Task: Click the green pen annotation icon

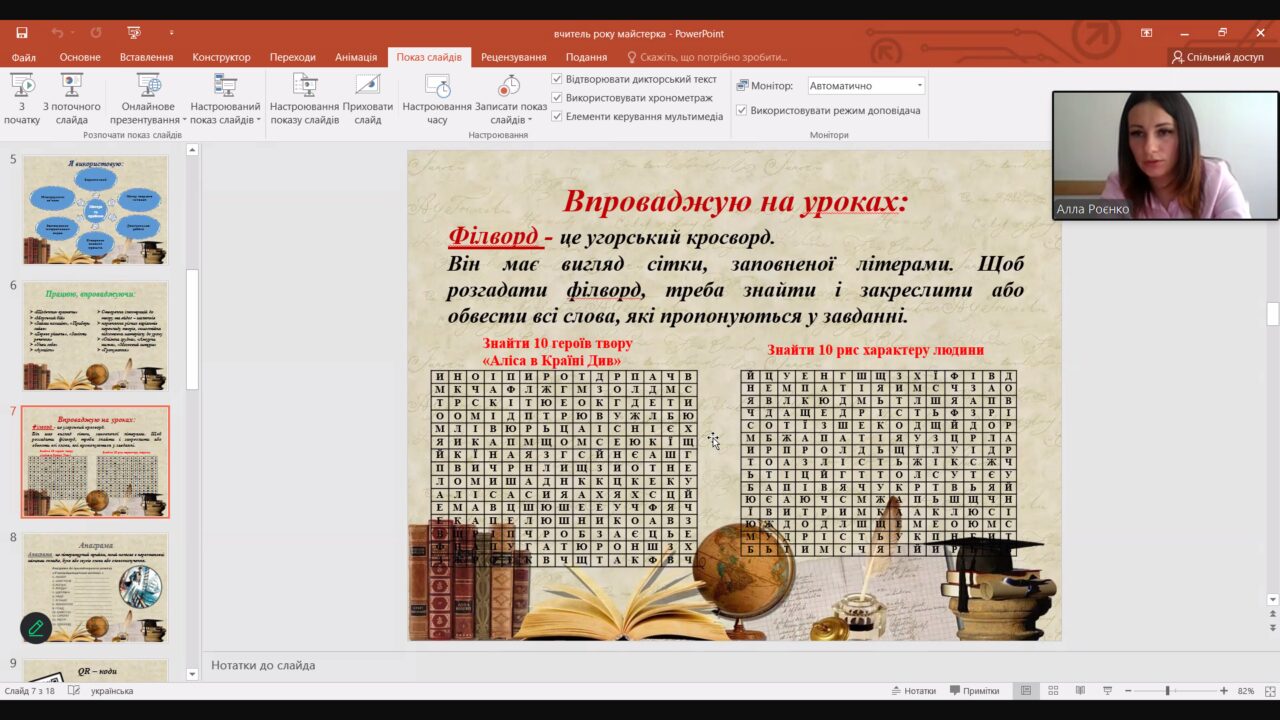Action: [36, 627]
